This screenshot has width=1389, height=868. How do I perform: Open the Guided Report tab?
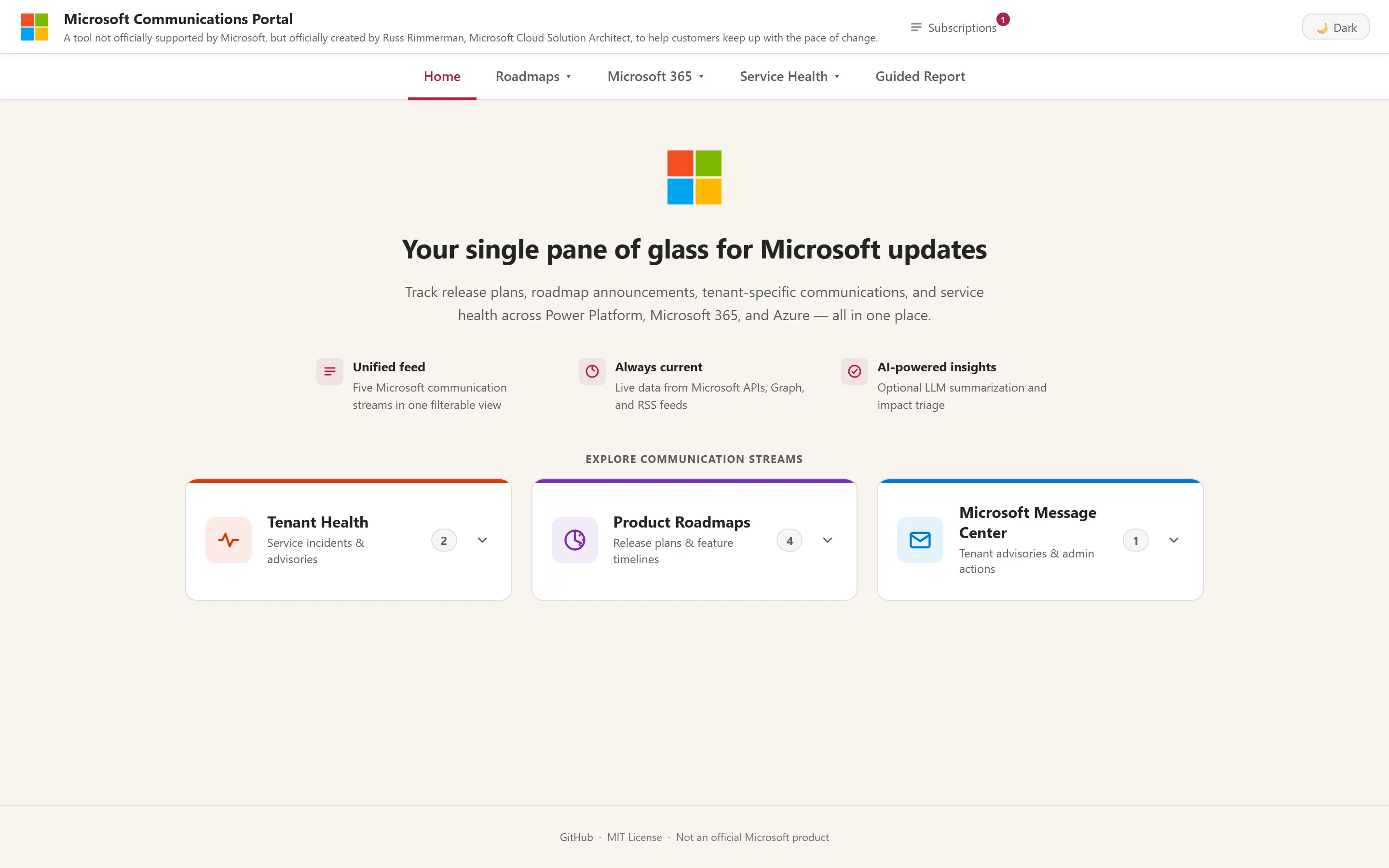[920, 76]
